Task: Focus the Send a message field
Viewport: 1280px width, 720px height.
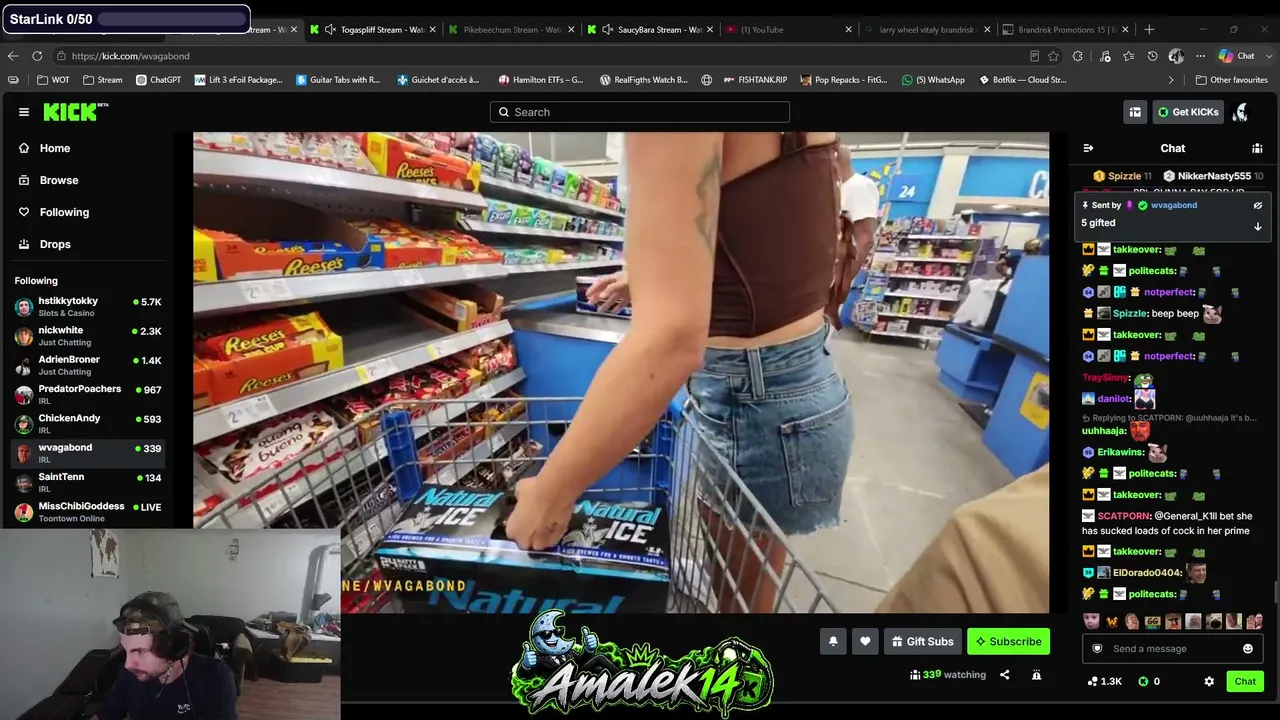Action: 1173,649
